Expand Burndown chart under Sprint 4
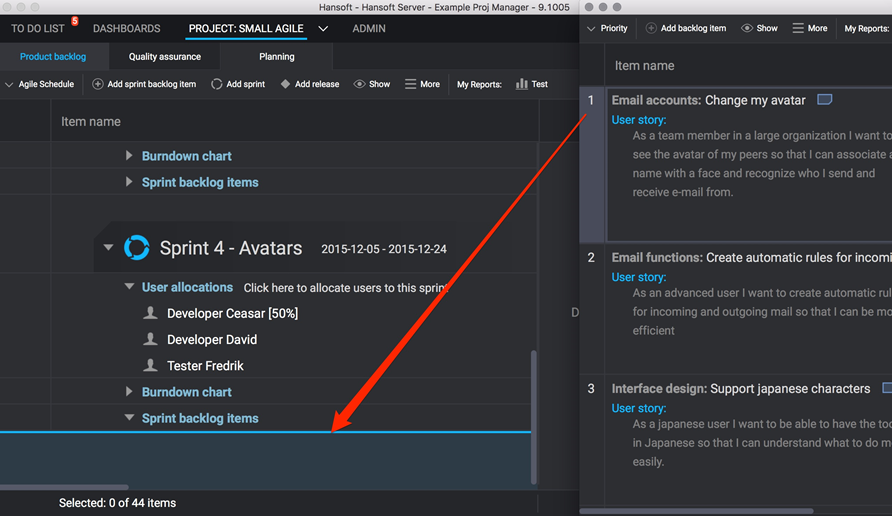 (x=129, y=392)
